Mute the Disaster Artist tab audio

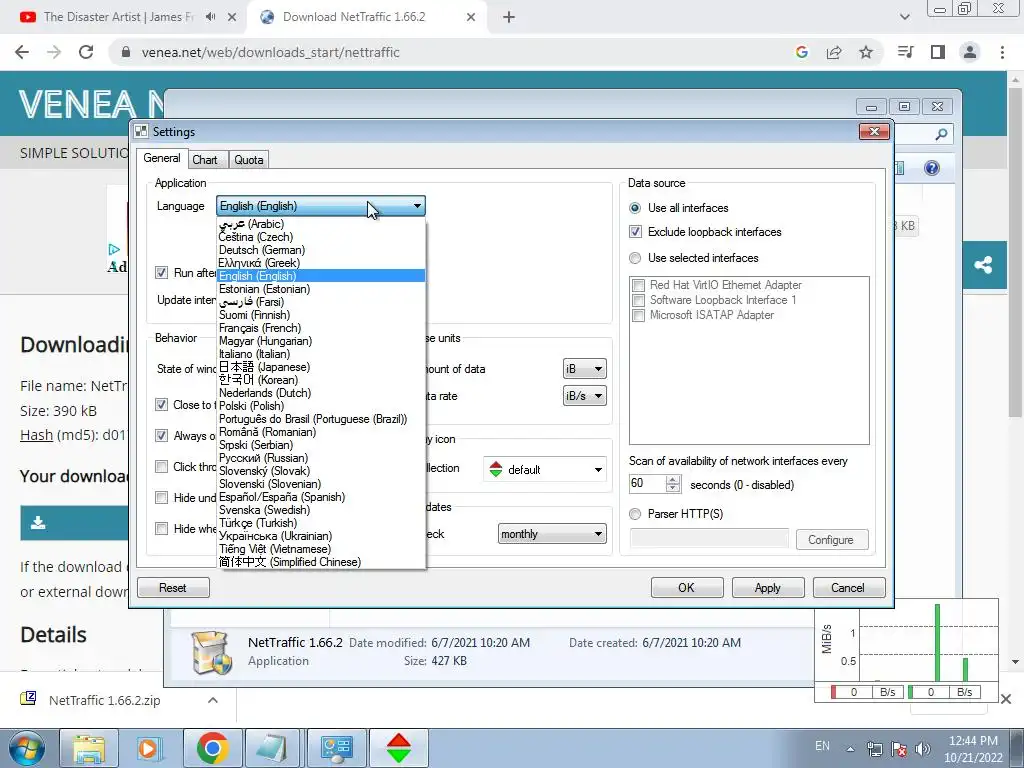click(210, 17)
